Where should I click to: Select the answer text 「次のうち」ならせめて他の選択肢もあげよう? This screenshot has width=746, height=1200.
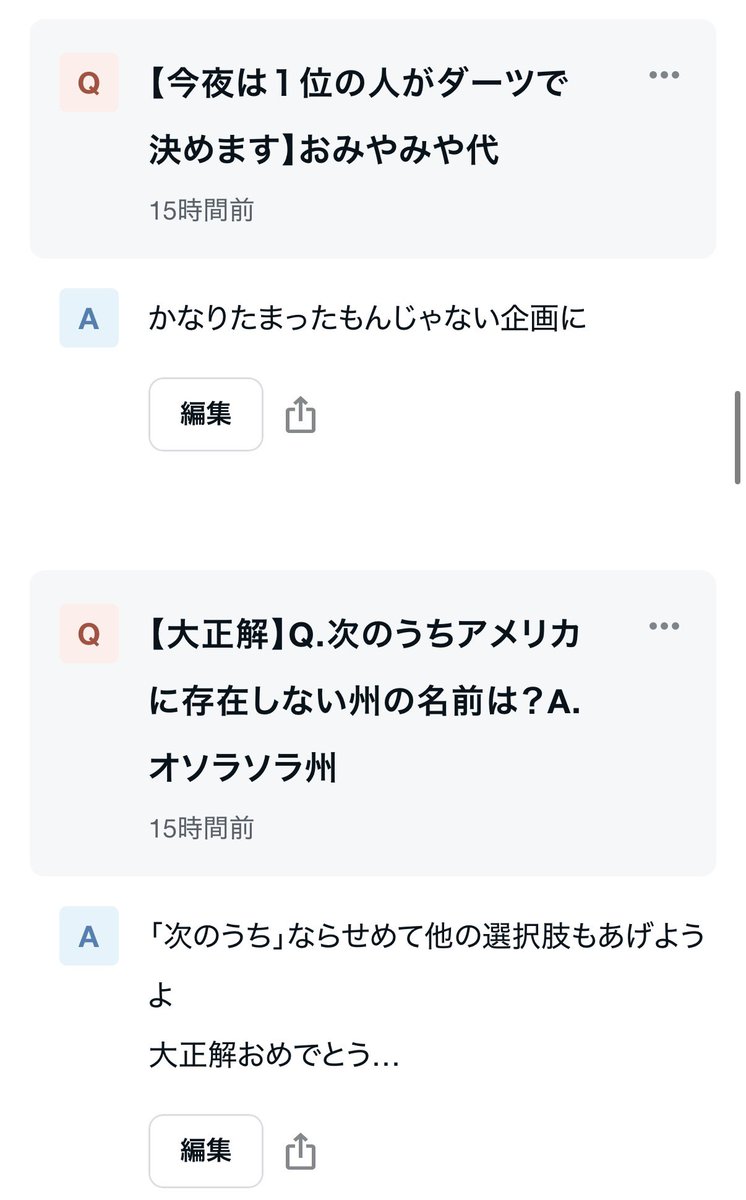427,937
